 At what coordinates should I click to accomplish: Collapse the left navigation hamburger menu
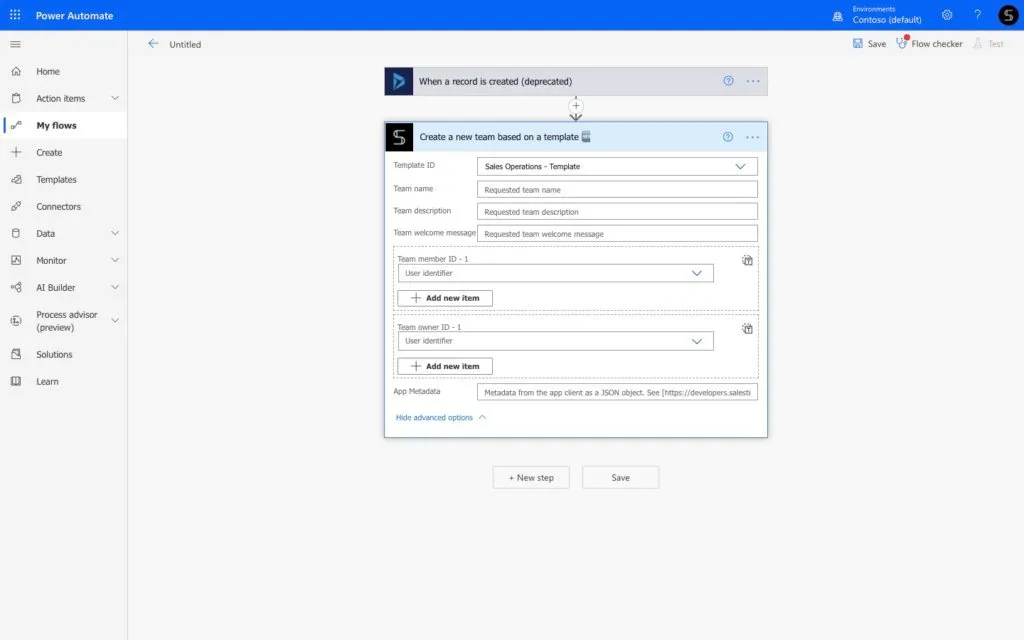point(16,44)
